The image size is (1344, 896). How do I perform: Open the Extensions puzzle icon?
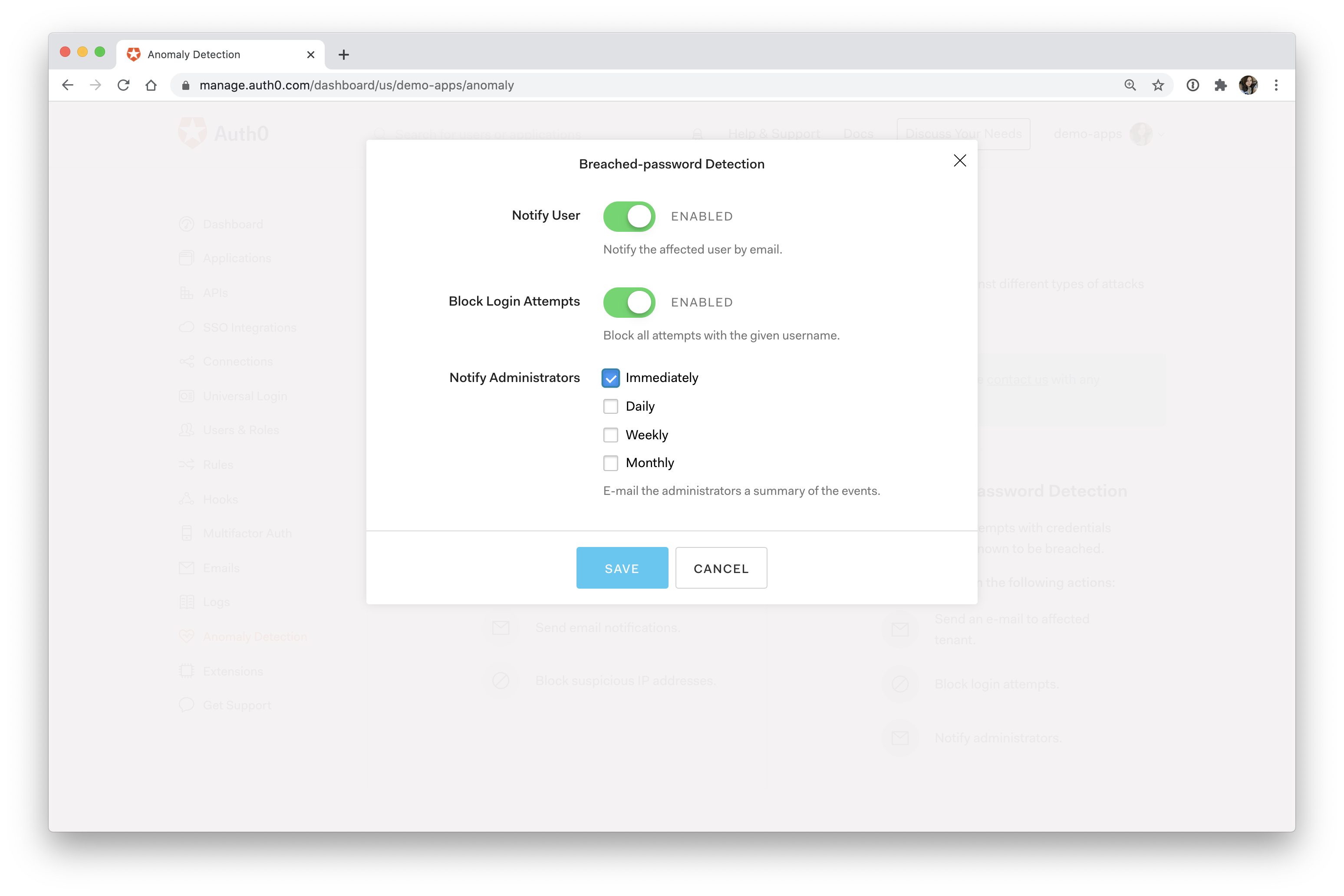[x=1221, y=85]
